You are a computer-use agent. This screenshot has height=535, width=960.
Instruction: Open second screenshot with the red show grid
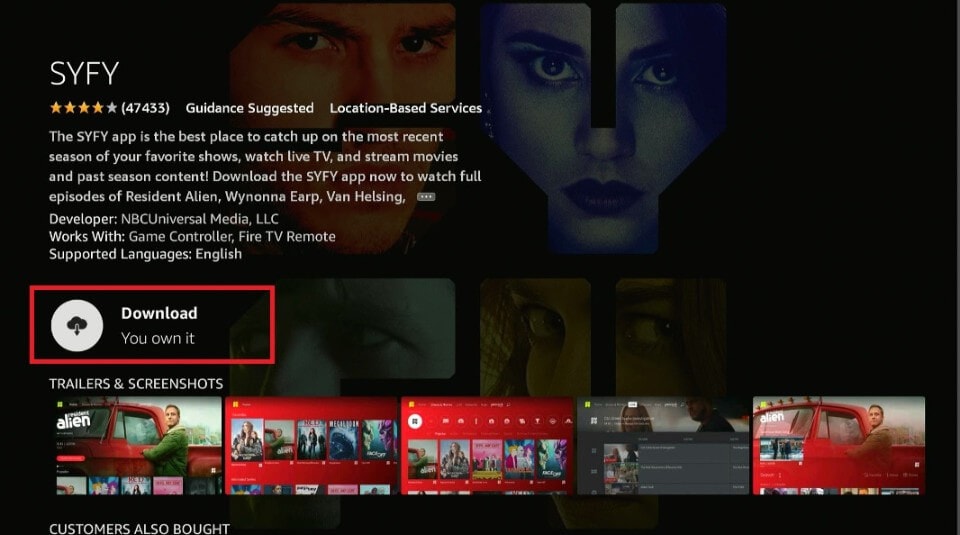[x=311, y=446]
